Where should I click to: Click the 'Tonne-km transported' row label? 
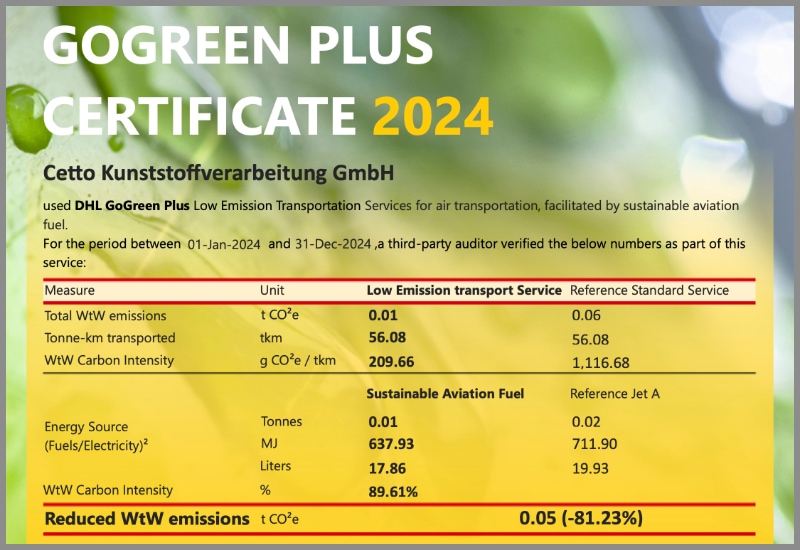point(110,338)
